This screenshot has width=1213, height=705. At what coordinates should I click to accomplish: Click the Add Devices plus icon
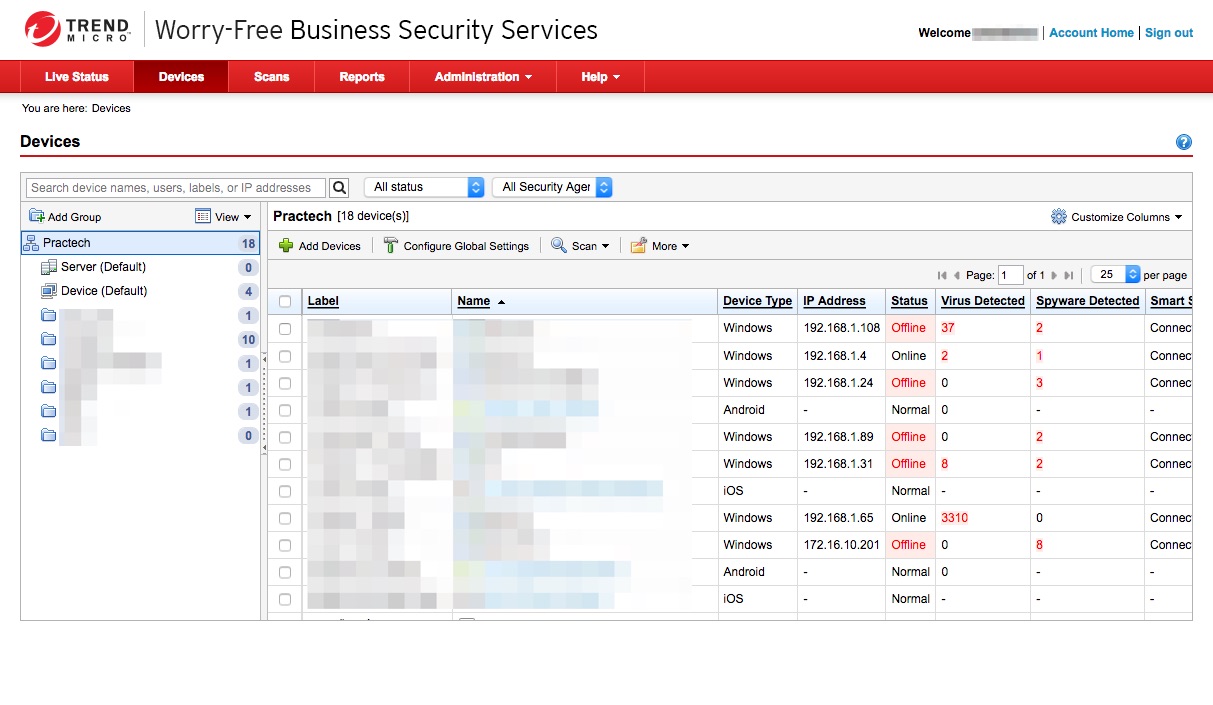tap(286, 246)
